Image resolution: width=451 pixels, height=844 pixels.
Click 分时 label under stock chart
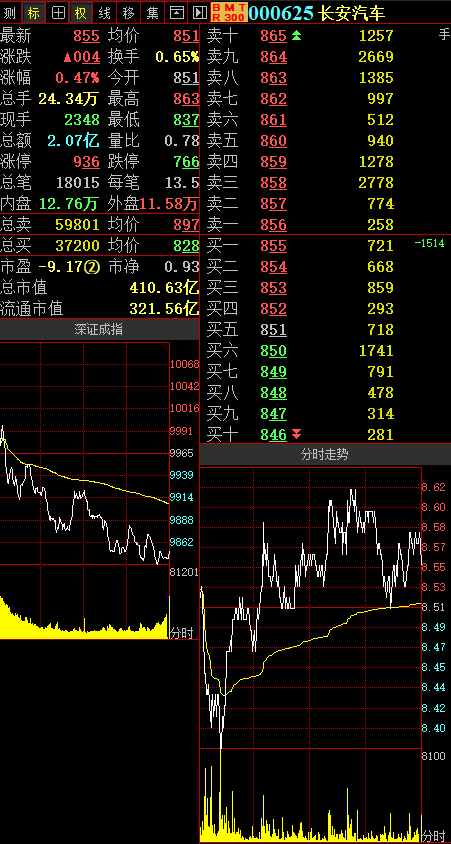[x=433, y=836]
